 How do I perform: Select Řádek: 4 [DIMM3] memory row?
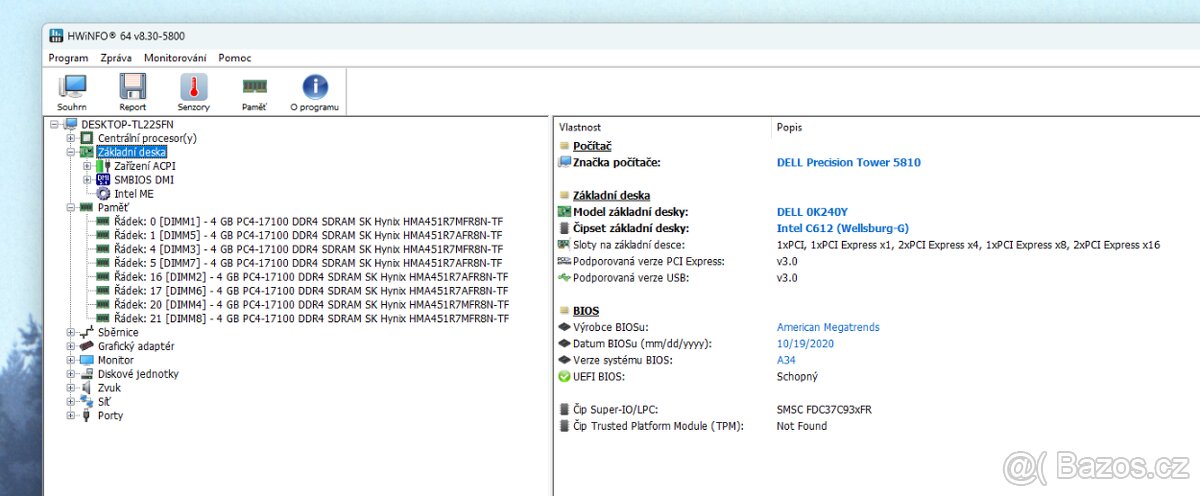coord(307,249)
